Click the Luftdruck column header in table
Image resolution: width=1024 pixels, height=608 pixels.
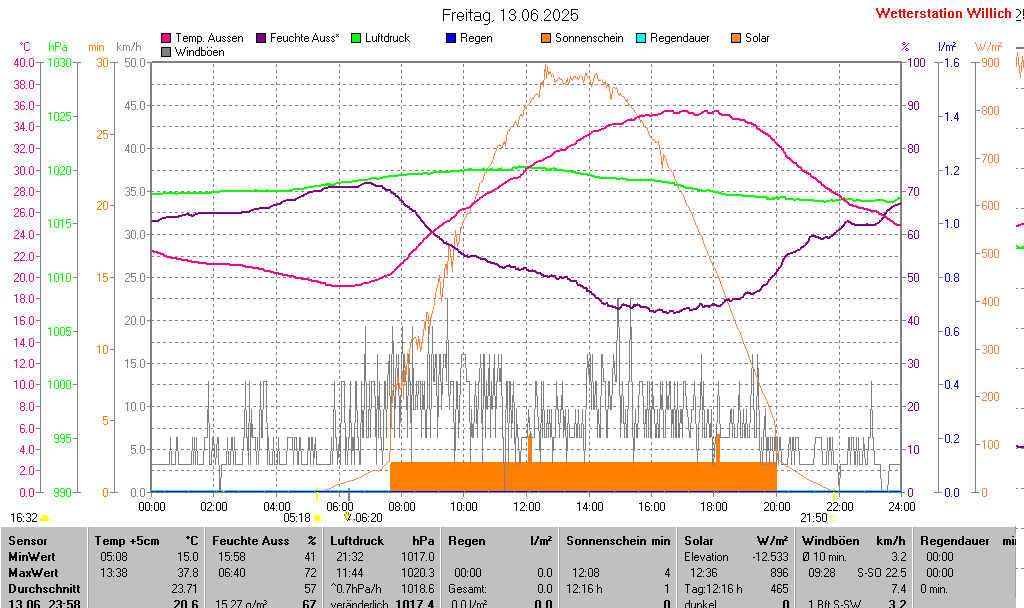[x=357, y=541]
